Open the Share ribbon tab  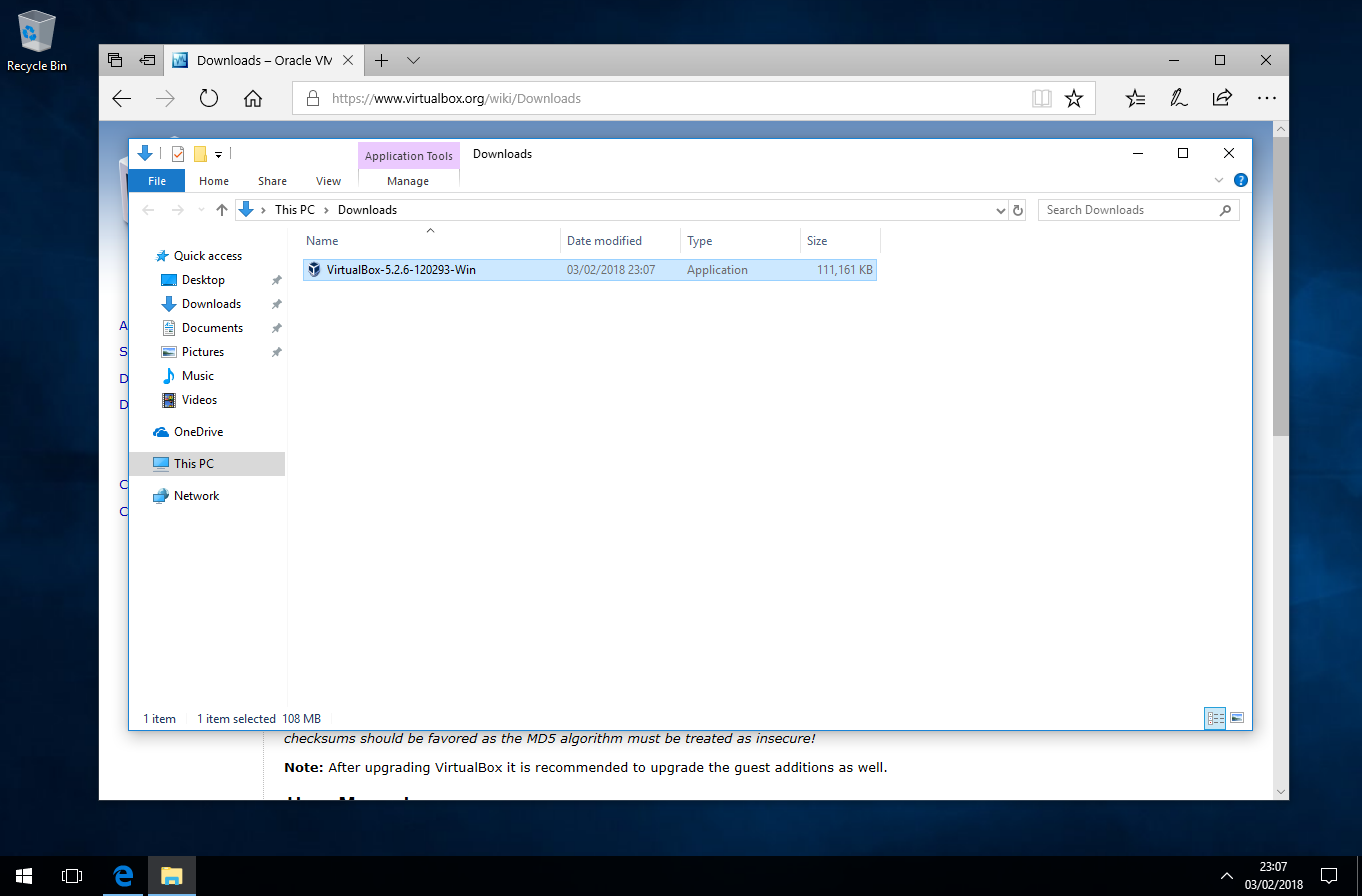272,181
